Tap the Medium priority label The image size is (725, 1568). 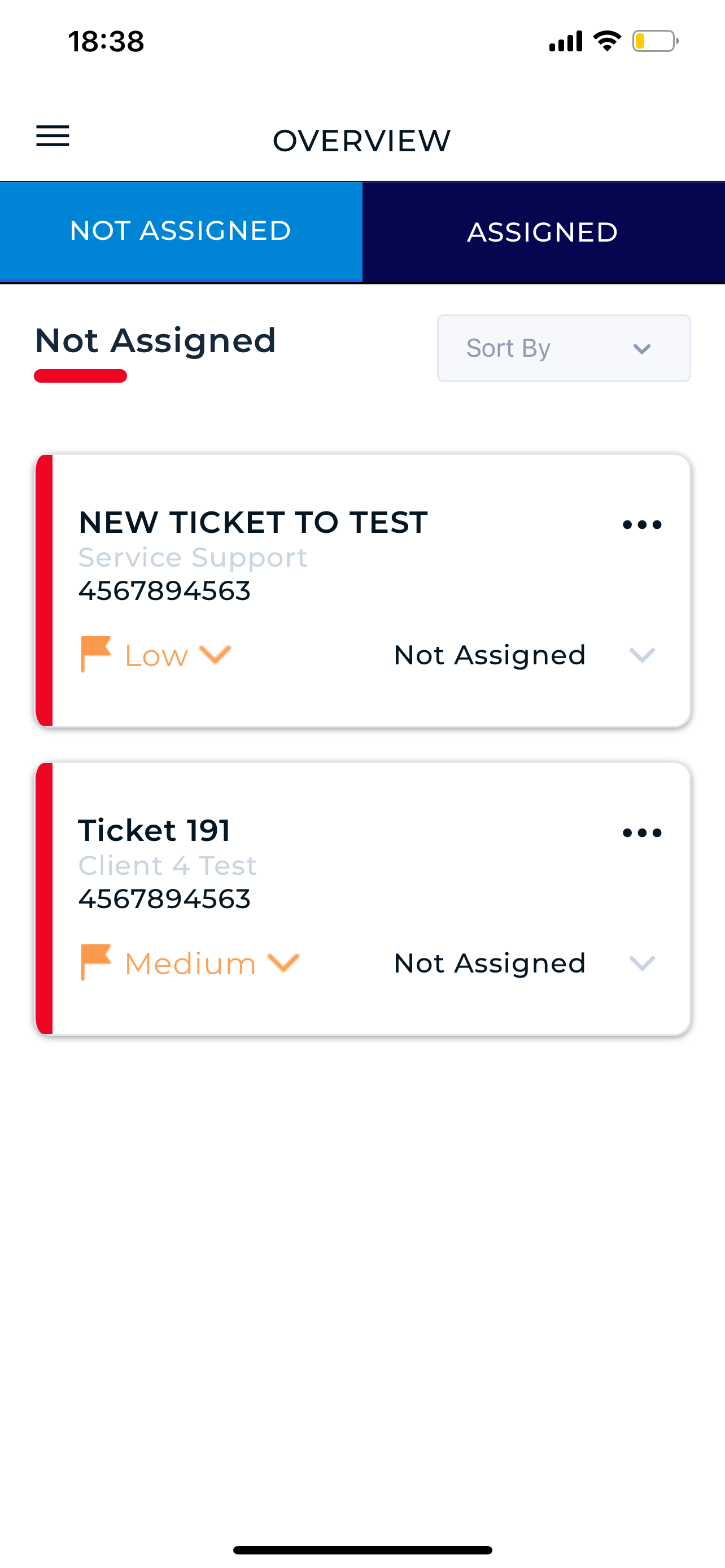pyautogui.click(x=190, y=963)
